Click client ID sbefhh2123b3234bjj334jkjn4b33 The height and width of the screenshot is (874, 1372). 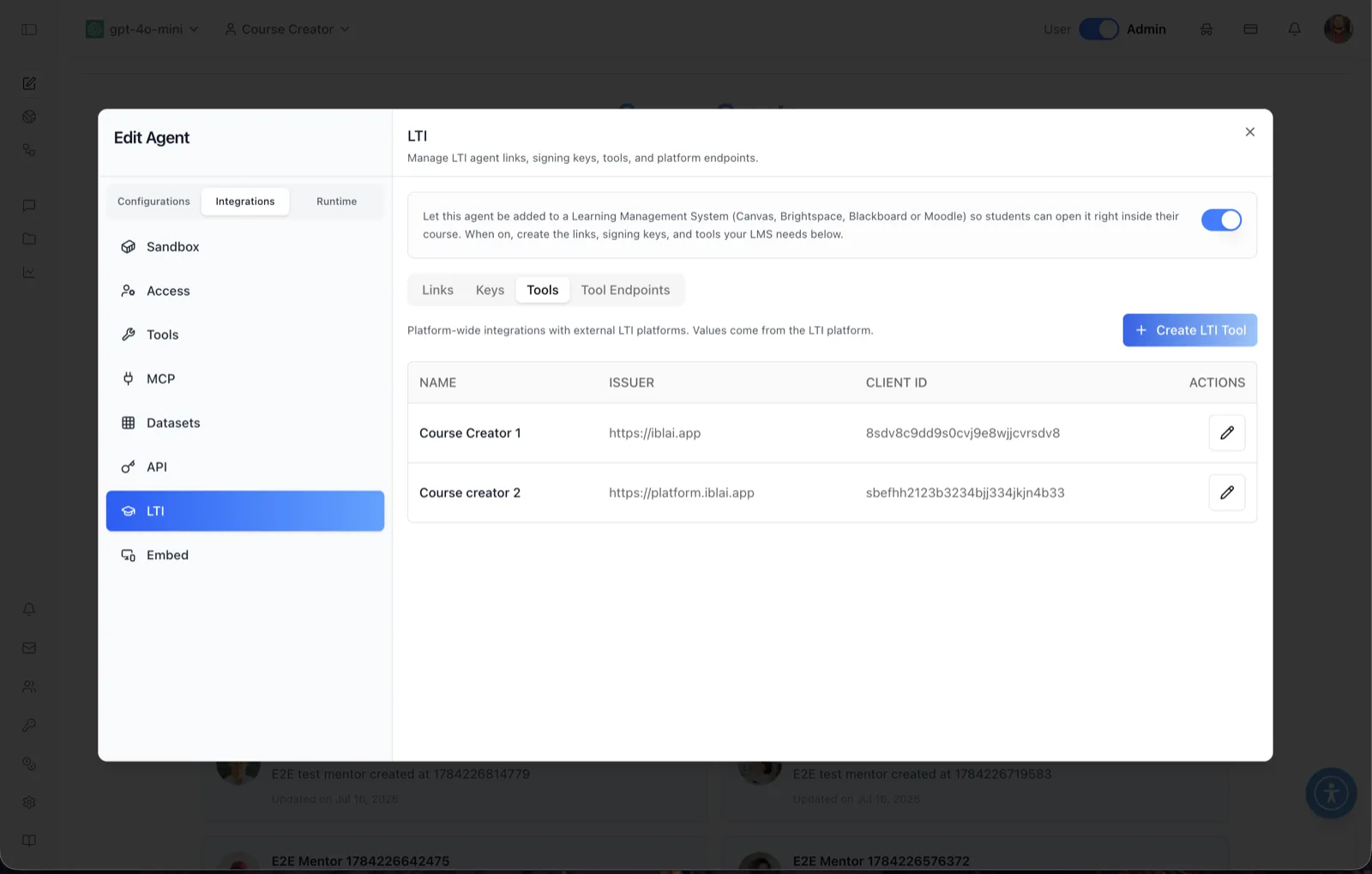[965, 493]
